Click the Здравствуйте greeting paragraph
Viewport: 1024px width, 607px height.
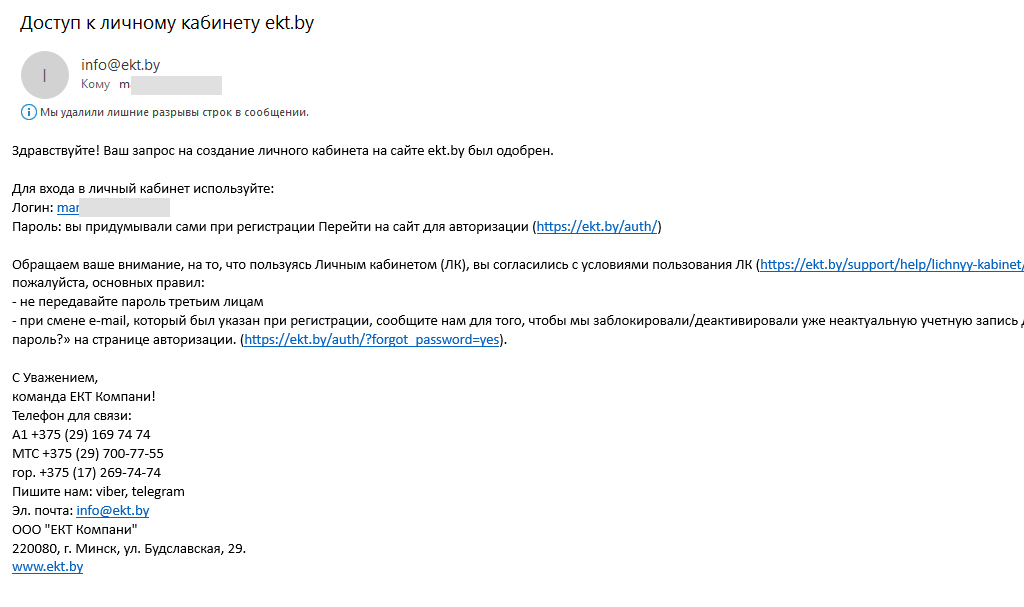pos(282,151)
